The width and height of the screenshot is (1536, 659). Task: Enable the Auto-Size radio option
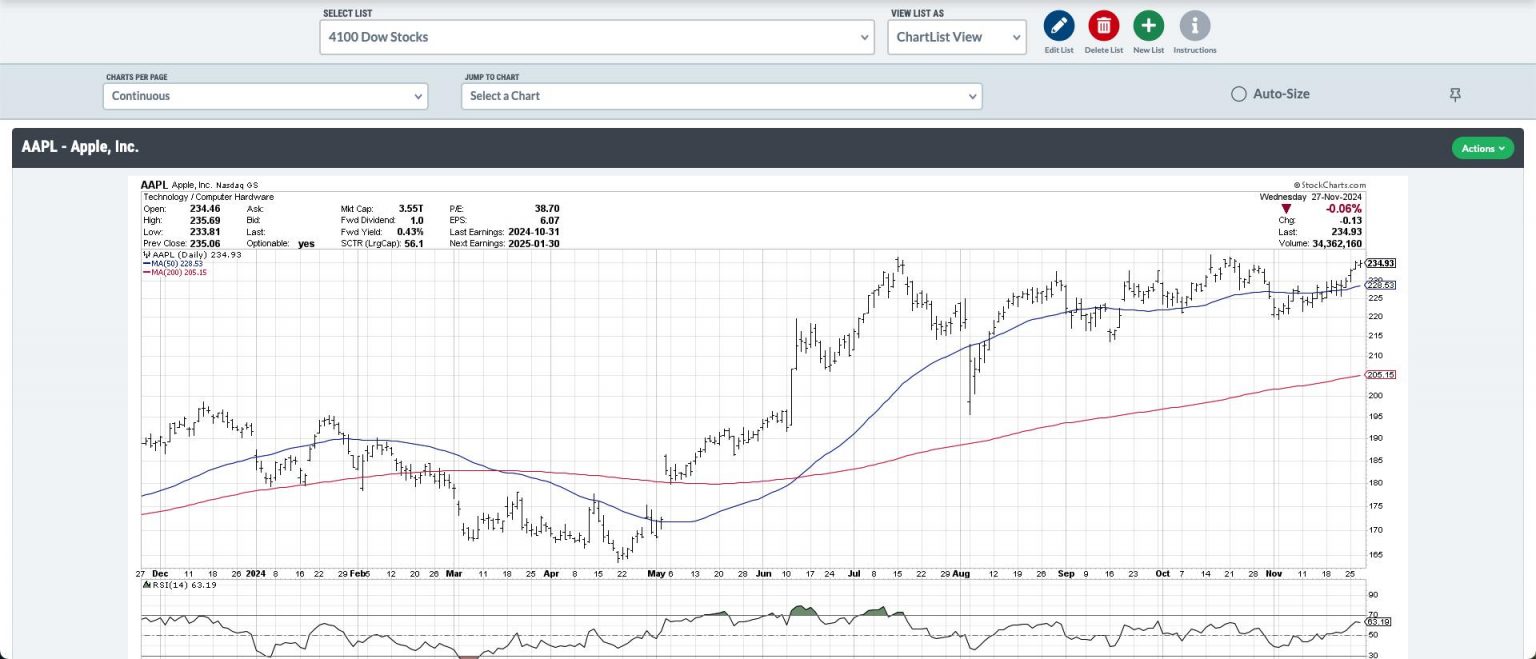pos(1238,94)
